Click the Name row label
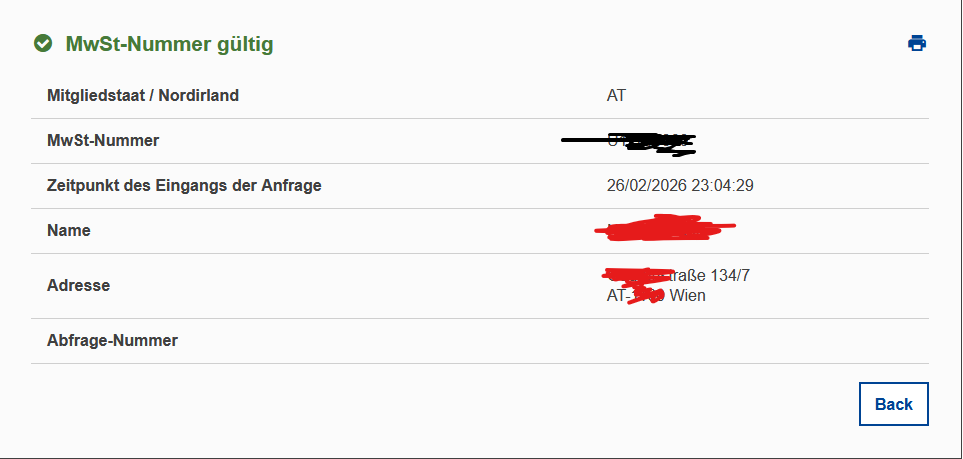This screenshot has height=459, width=963. 69,231
